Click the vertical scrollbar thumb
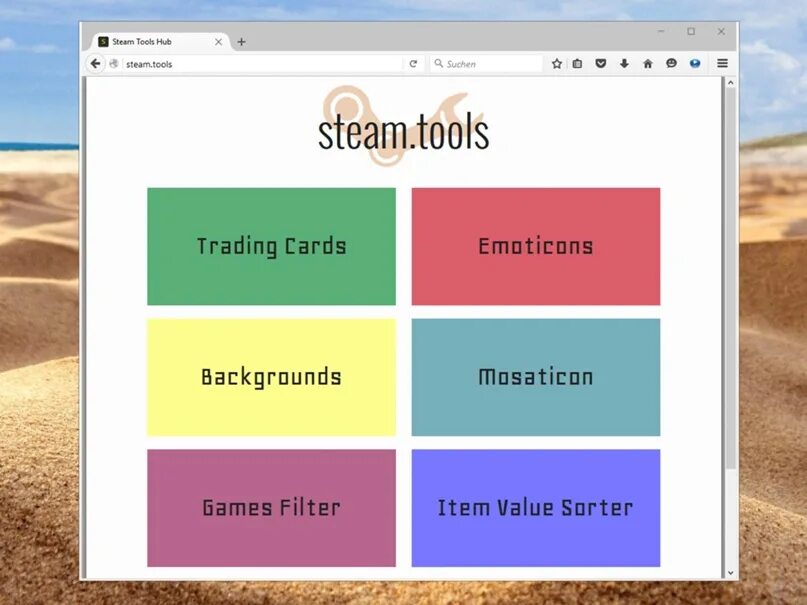The width and height of the screenshot is (807, 605). pyautogui.click(x=730, y=279)
